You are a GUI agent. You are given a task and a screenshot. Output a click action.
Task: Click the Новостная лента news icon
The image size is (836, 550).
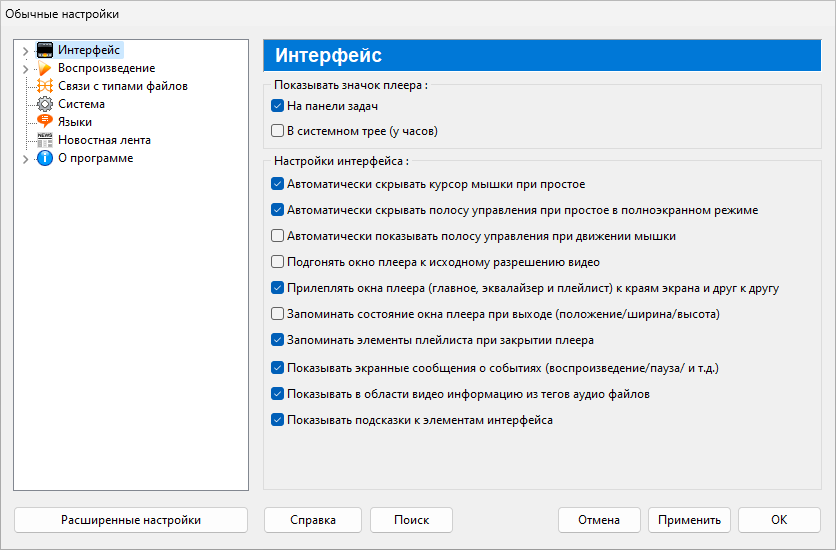(44, 140)
